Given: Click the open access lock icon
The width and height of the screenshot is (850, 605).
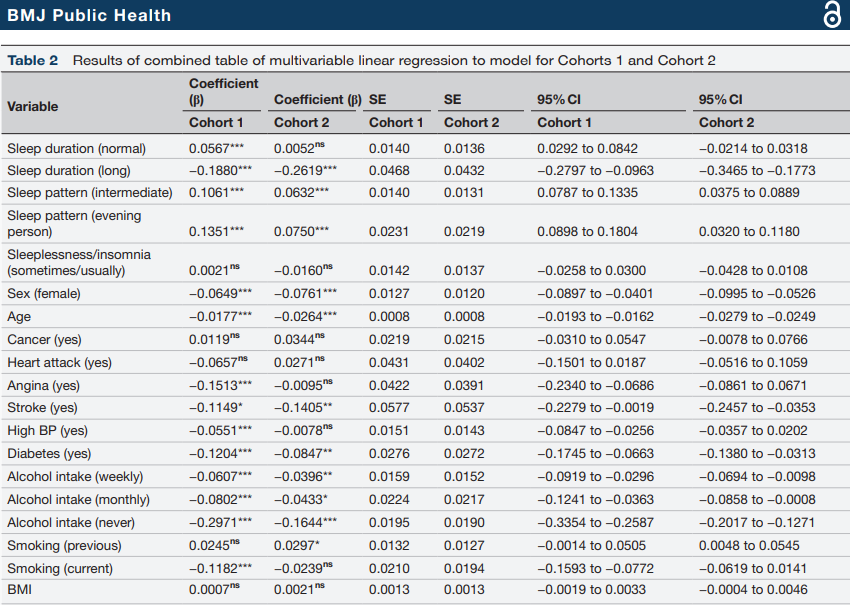Looking at the screenshot, I should click(830, 16).
